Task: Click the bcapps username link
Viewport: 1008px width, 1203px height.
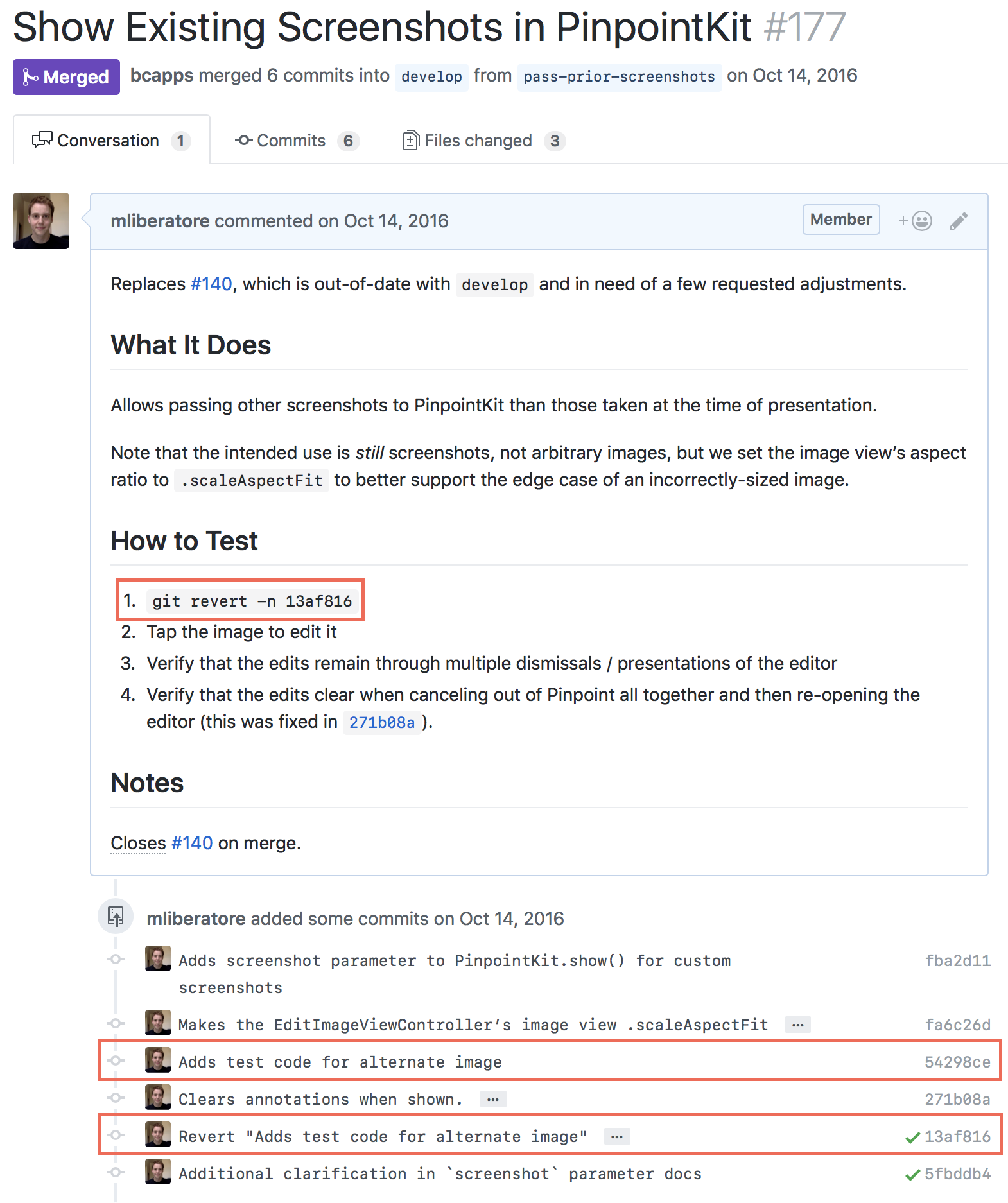Action: (162, 76)
